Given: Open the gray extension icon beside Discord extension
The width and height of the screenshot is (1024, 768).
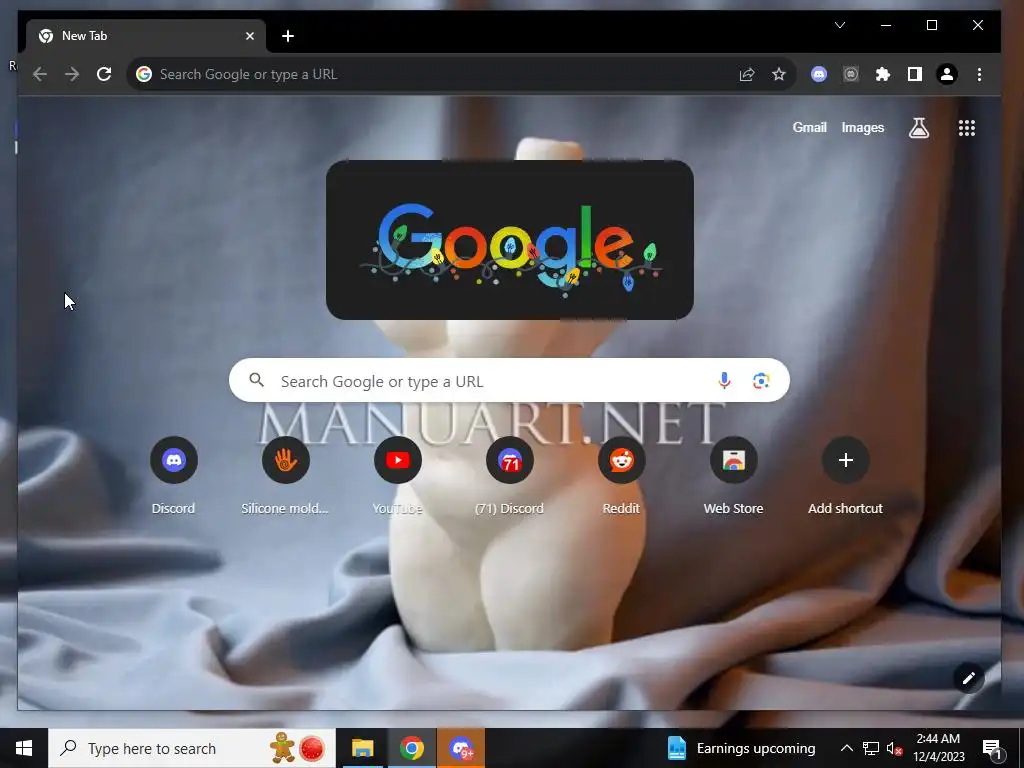Looking at the screenshot, I should coord(850,74).
